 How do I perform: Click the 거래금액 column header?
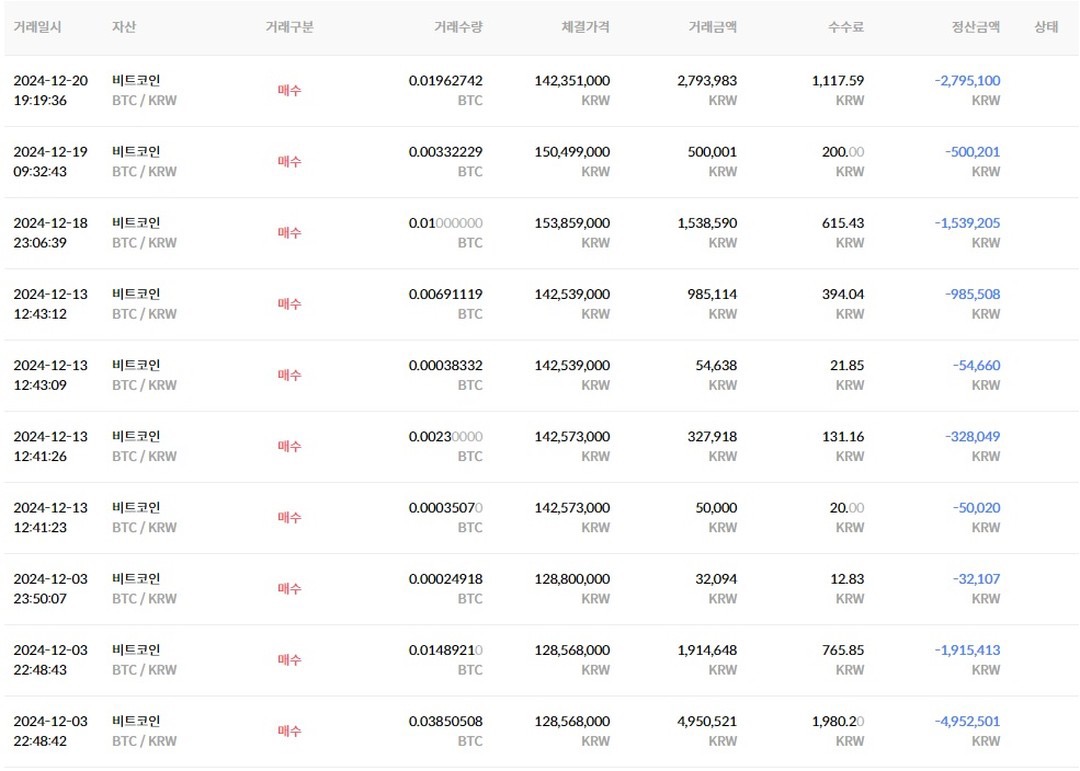[713, 27]
